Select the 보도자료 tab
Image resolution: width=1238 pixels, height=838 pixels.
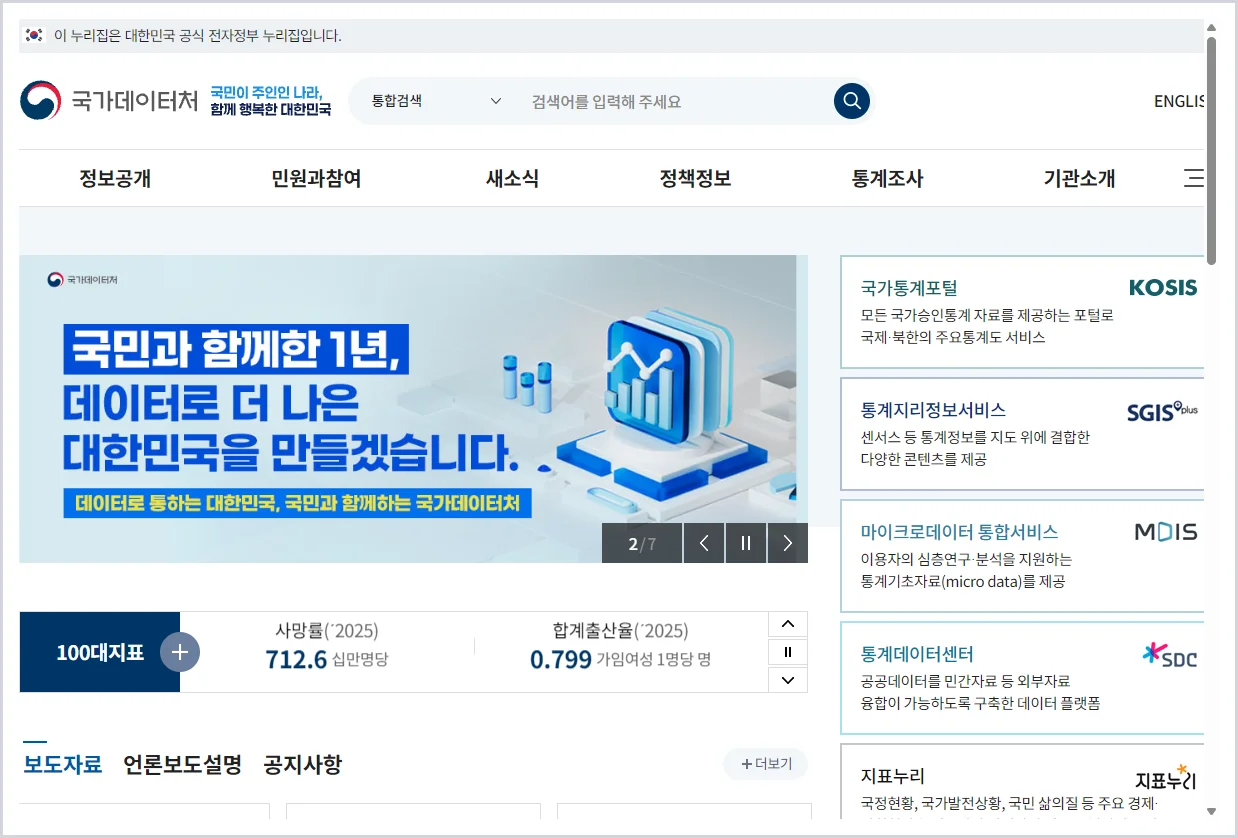pos(63,765)
